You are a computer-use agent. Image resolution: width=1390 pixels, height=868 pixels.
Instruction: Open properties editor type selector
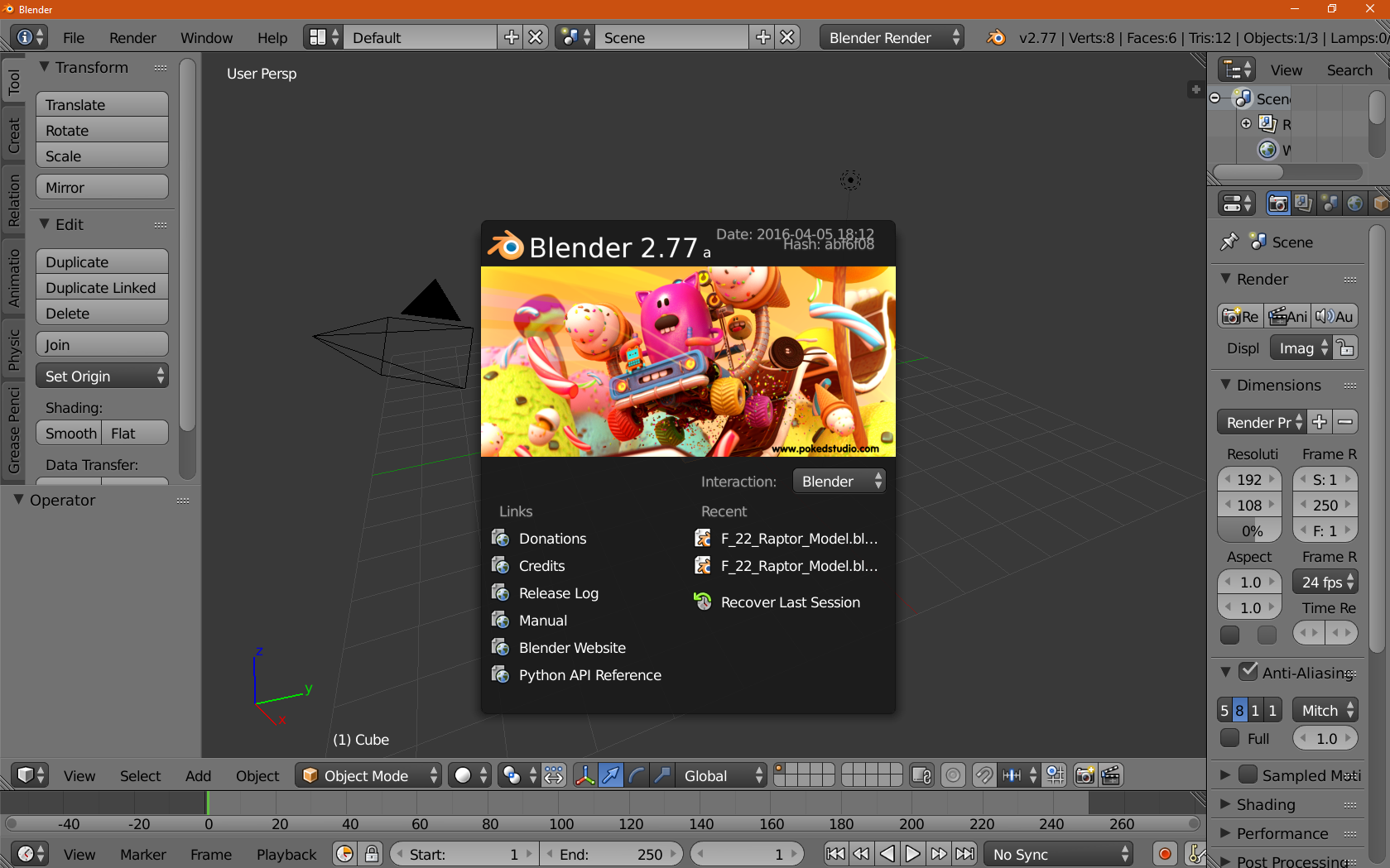point(1238,204)
